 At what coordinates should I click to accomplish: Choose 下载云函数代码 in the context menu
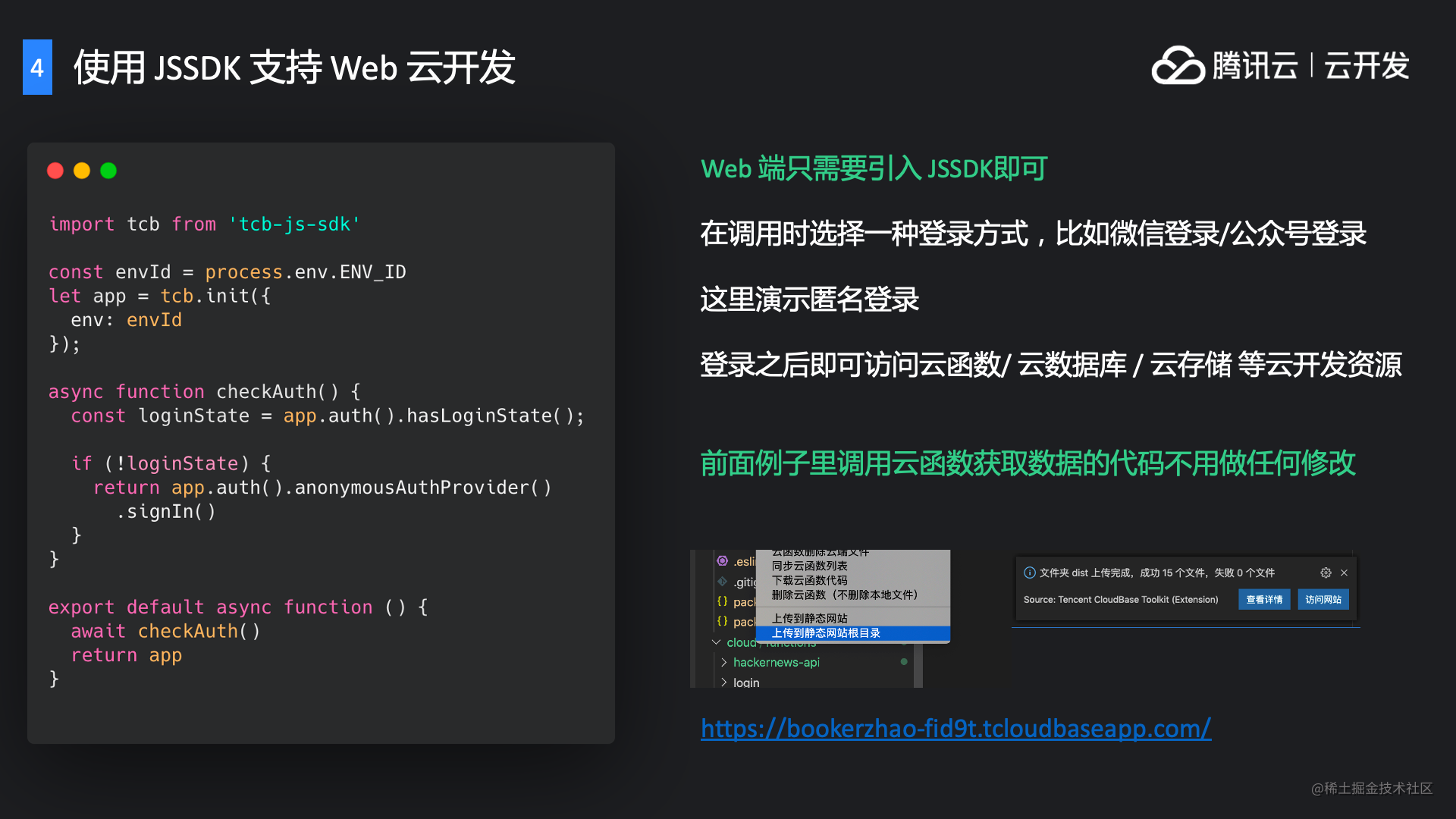[x=853, y=580]
